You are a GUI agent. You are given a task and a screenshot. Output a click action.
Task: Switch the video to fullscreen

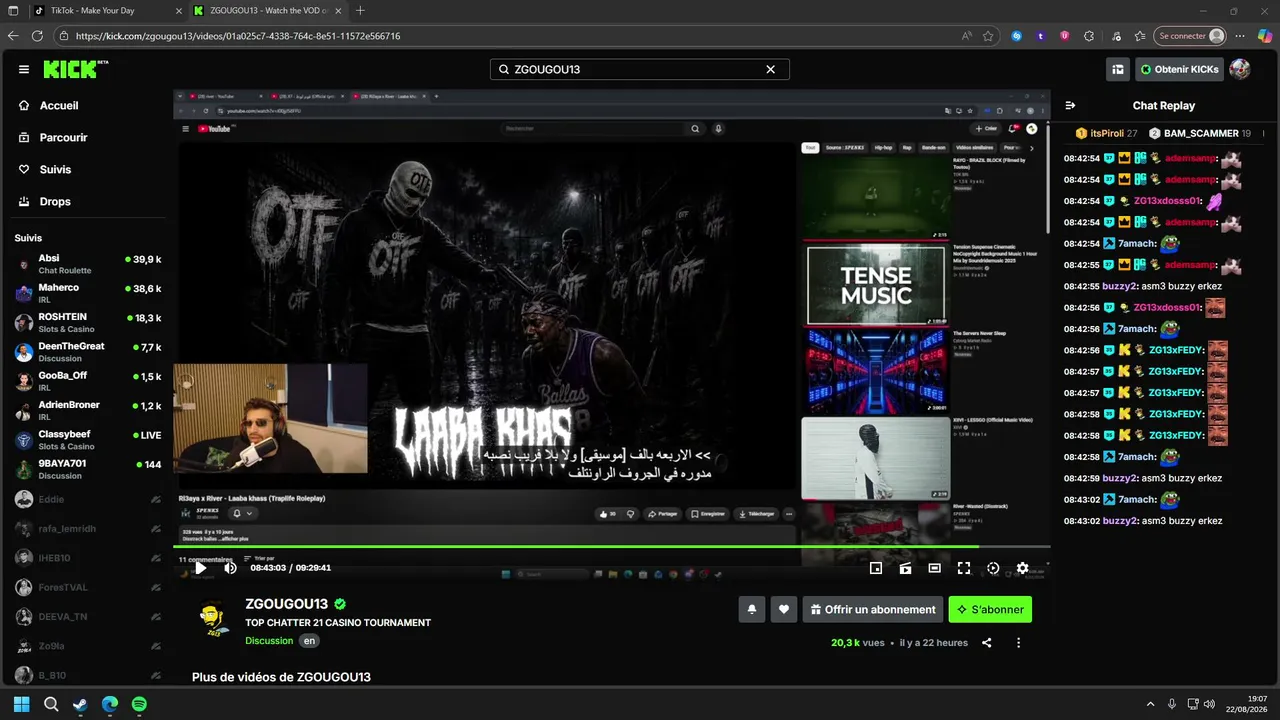tap(964, 568)
